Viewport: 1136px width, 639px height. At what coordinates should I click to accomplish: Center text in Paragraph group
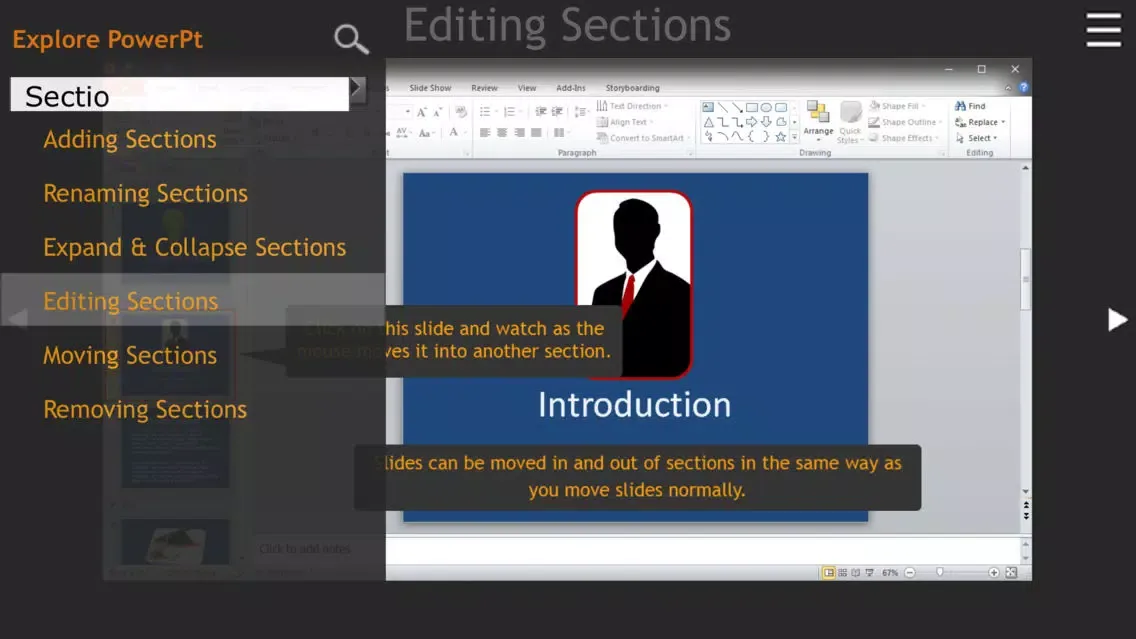tap(502, 133)
